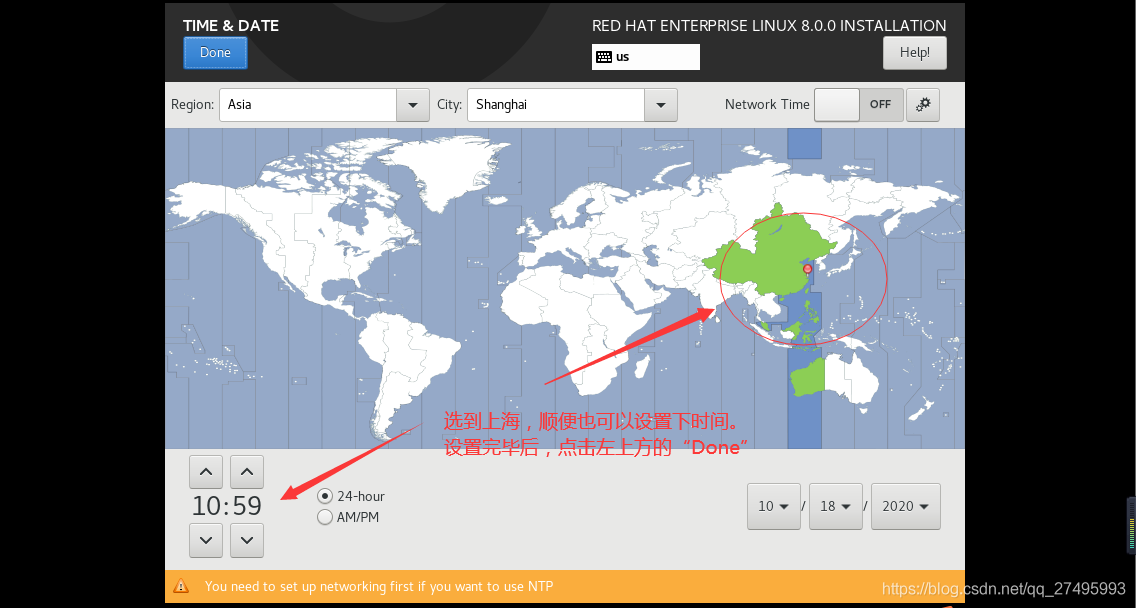
Task: Select the AM/PM radio option
Action: (x=348, y=517)
